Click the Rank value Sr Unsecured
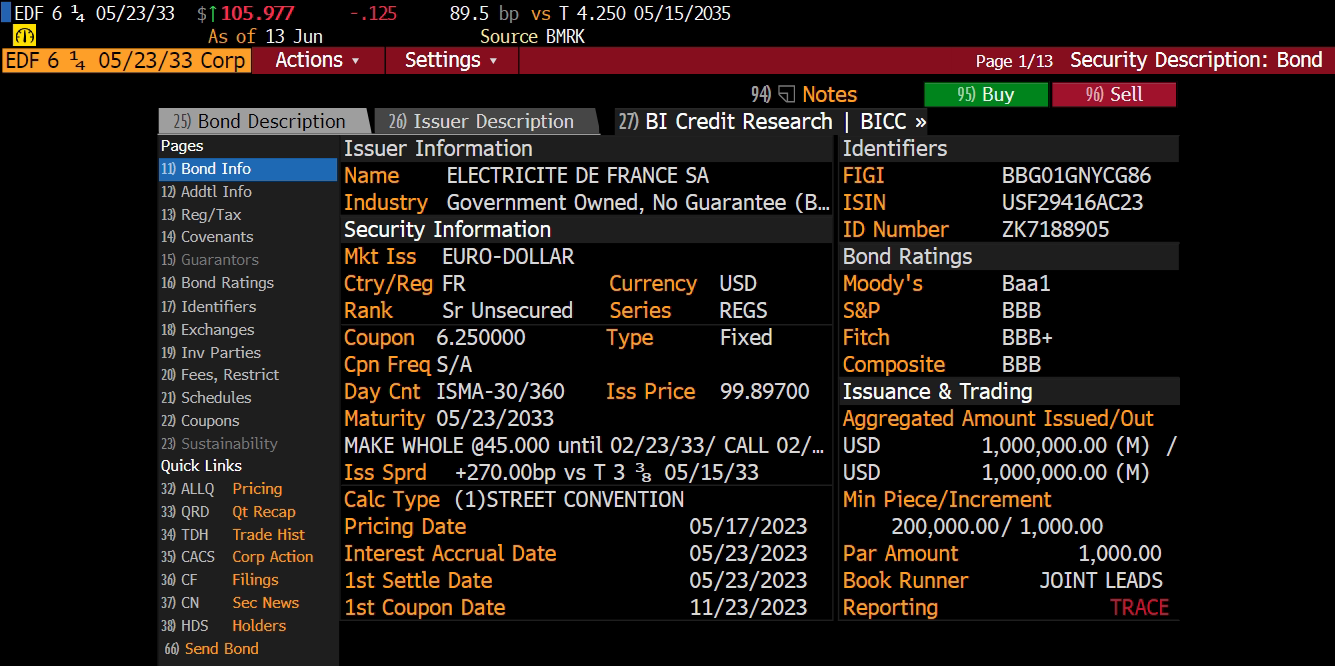 click(x=507, y=311)
